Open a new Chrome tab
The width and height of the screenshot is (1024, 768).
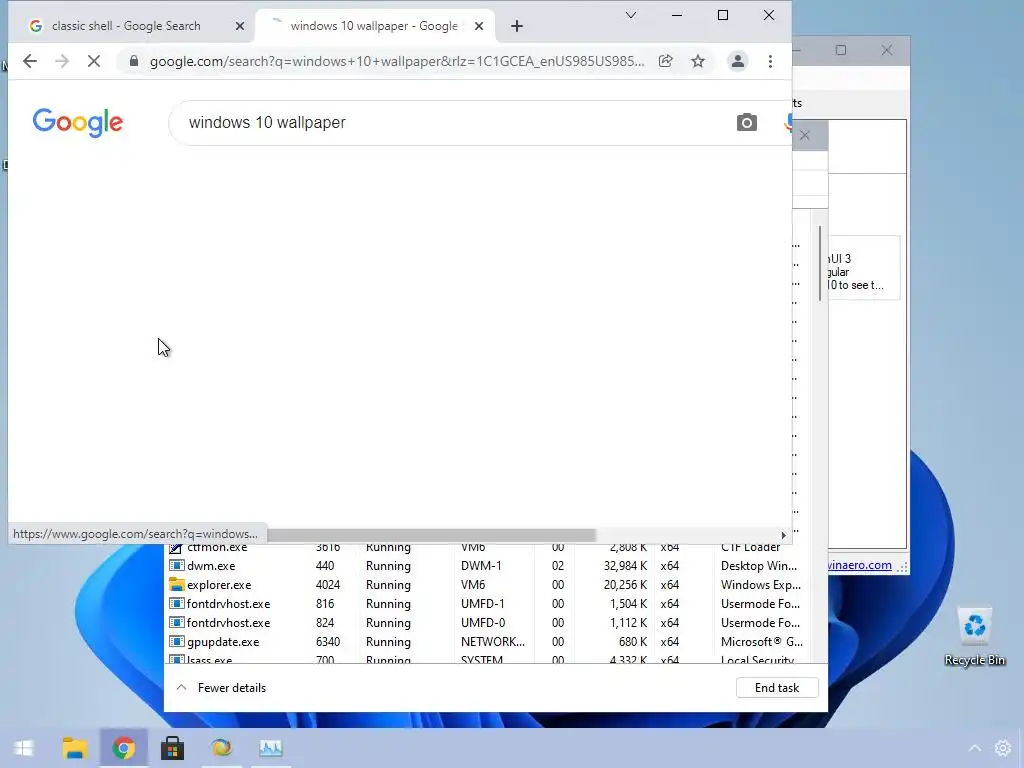point(517,26)
